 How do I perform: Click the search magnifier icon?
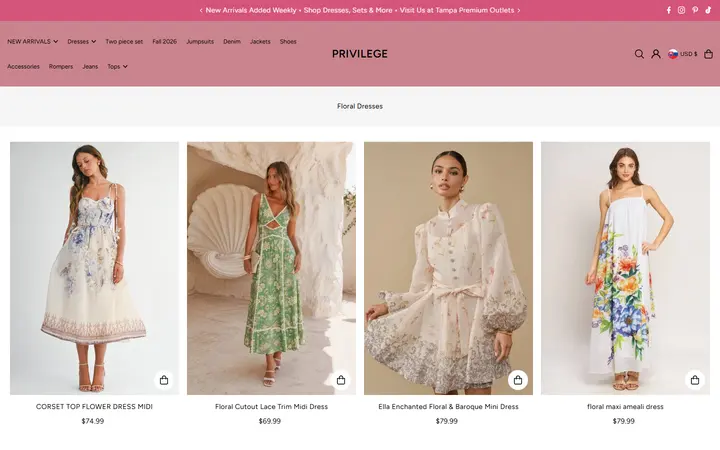click(x=639, y=54)
